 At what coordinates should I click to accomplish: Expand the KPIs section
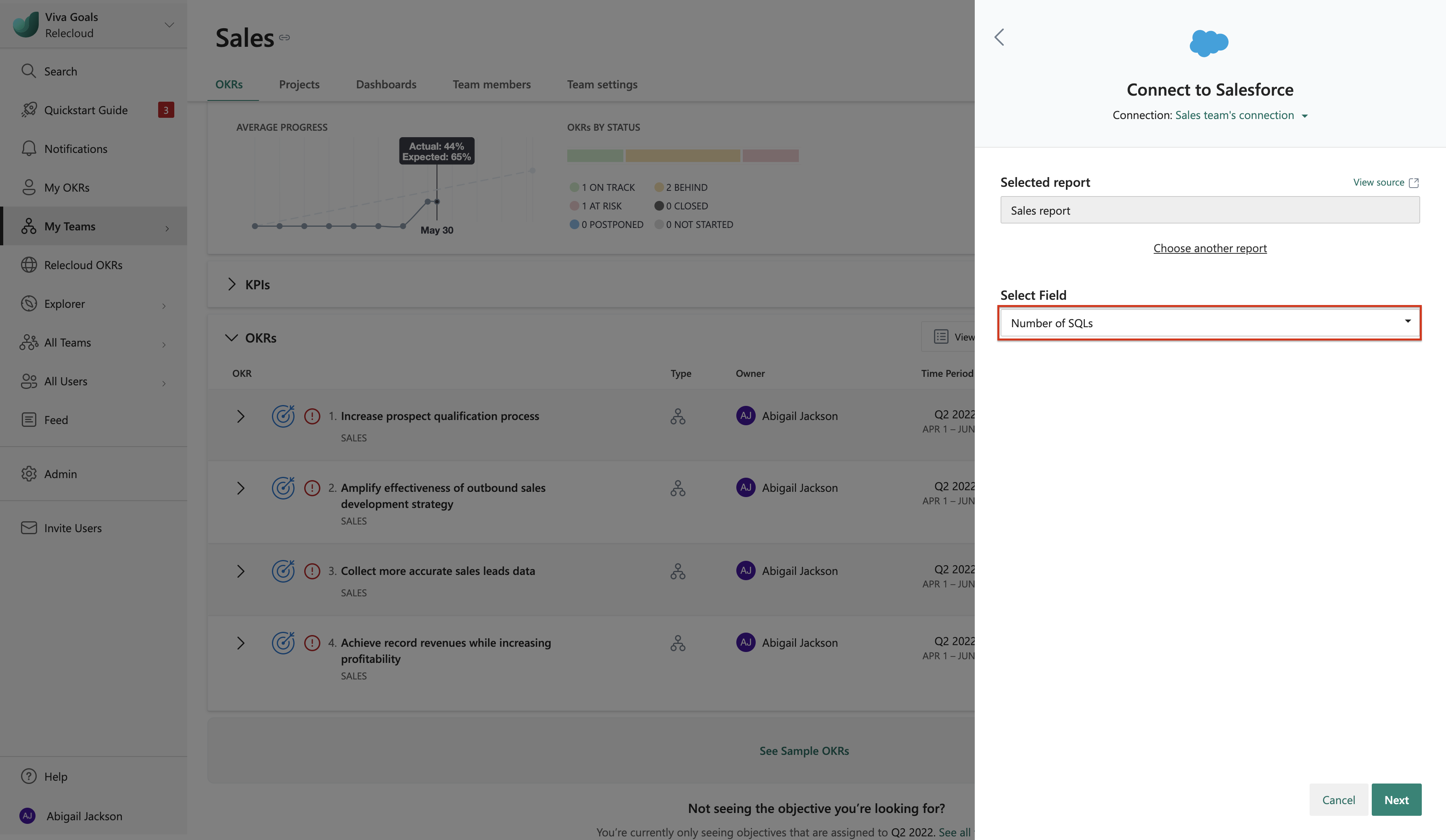232,284
